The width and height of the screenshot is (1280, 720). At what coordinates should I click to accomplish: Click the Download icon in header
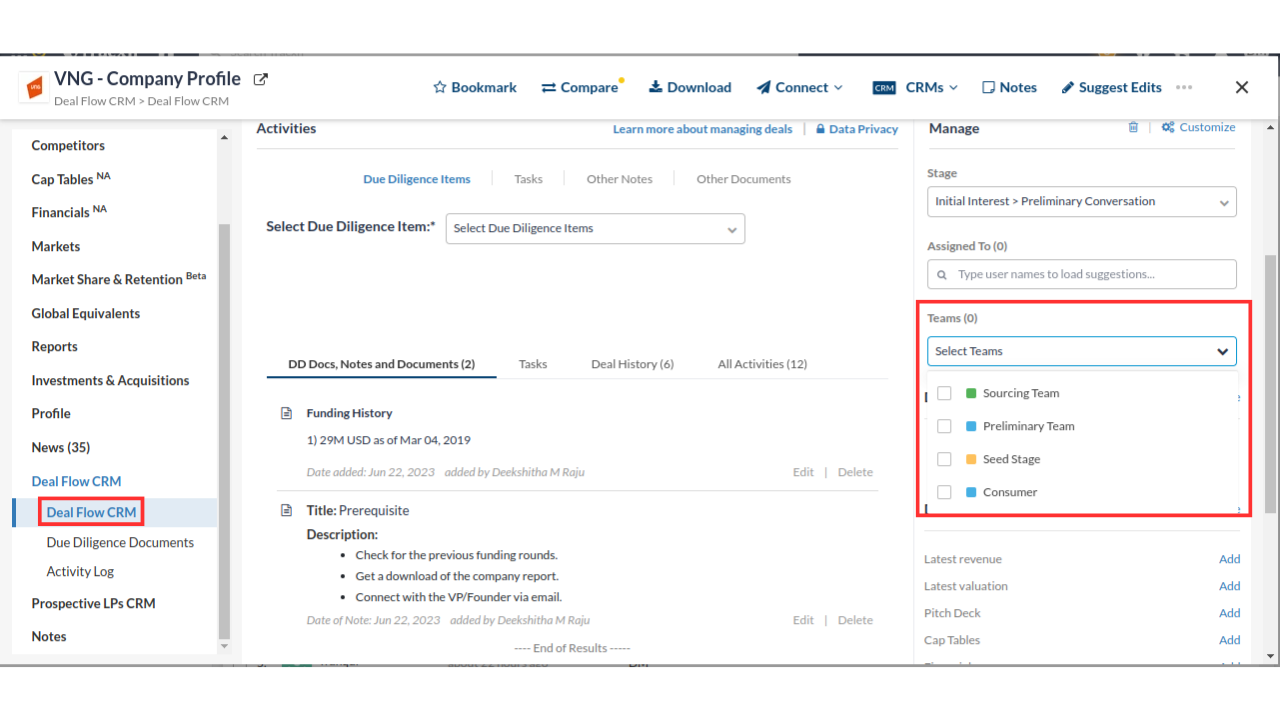tap(656, 87)
